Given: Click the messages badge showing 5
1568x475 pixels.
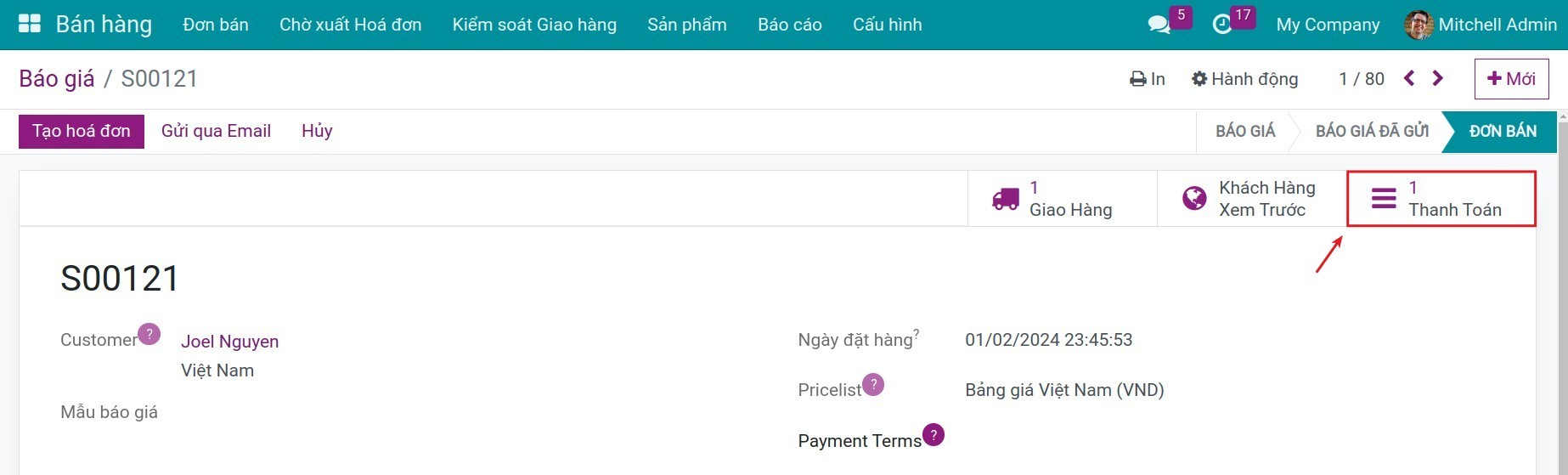Looking at the screenshot, I should [x=1181, y=15].
